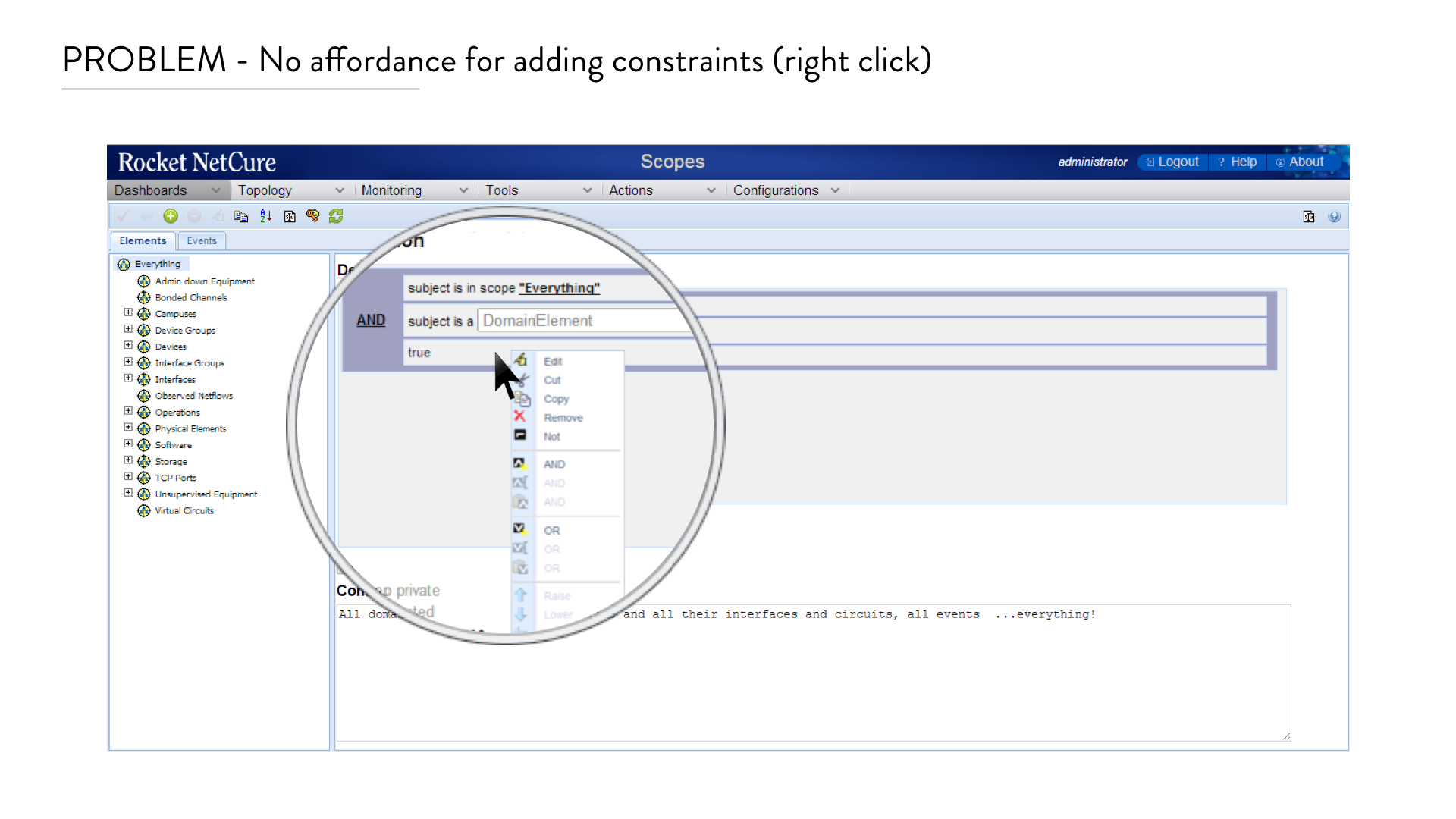Click the comment text area
The height and width of the screenshot is (819, 1456).
coord(813,673)
